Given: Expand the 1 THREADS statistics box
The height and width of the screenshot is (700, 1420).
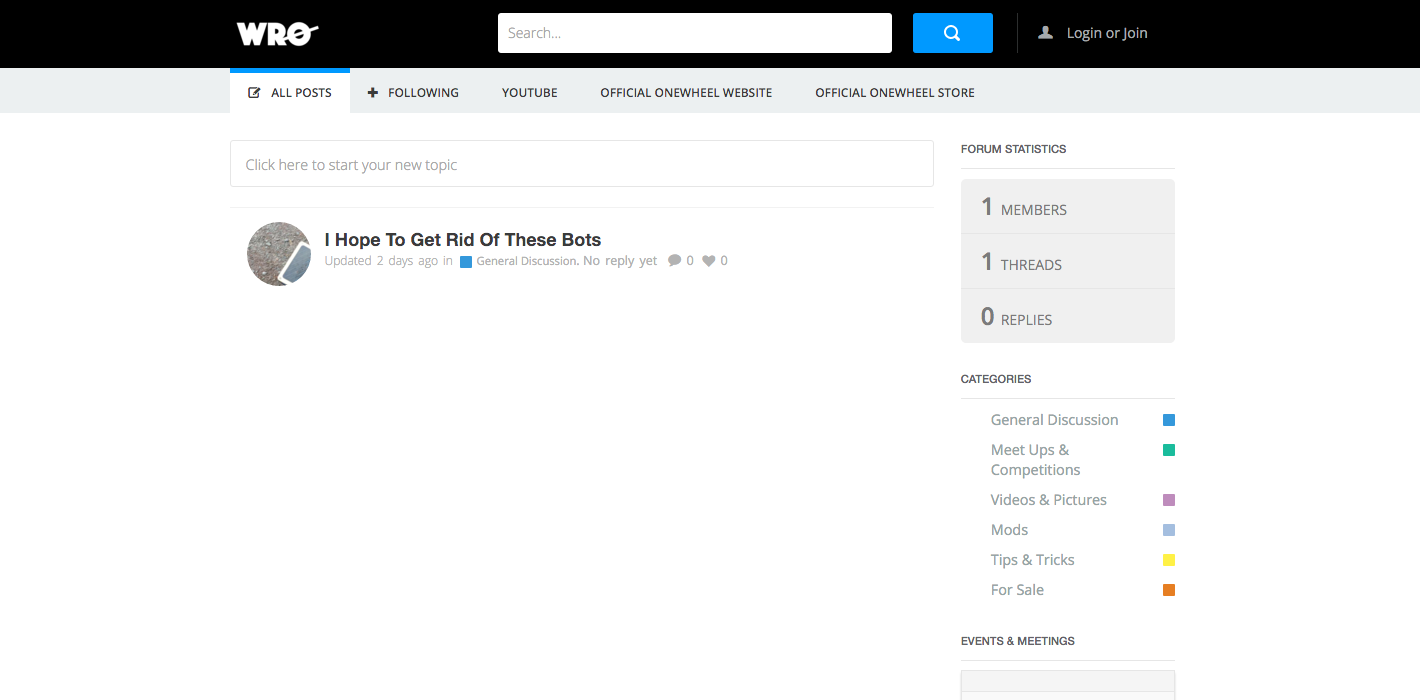Looking at the screenshot, I should (1067, 261).
